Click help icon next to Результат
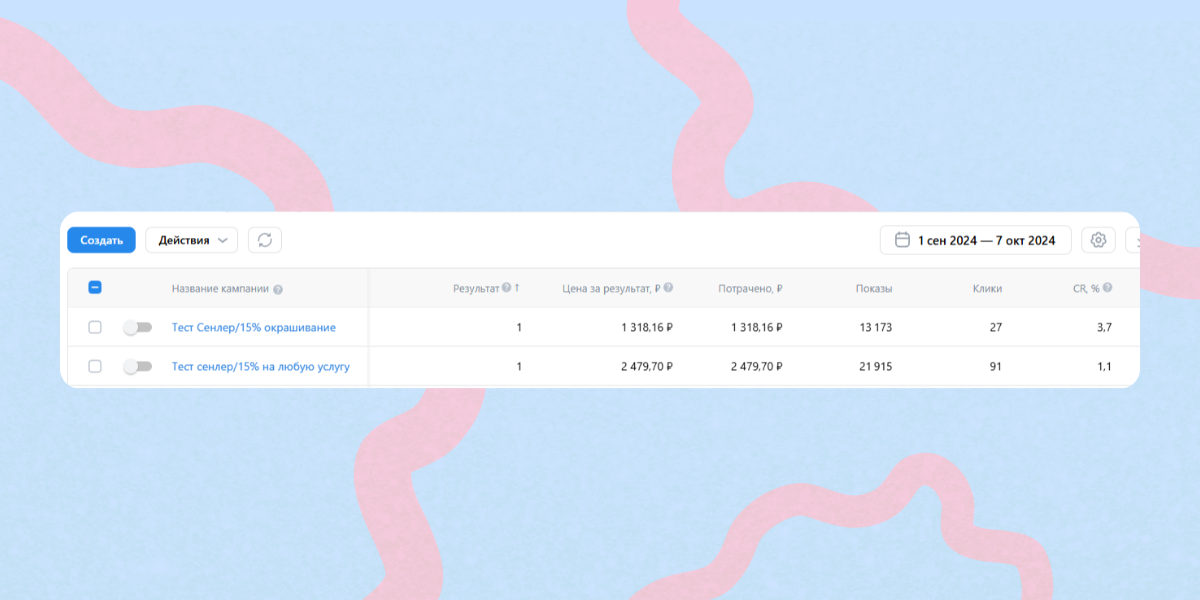Screen dimensions: 1200x600 [507, 288]
